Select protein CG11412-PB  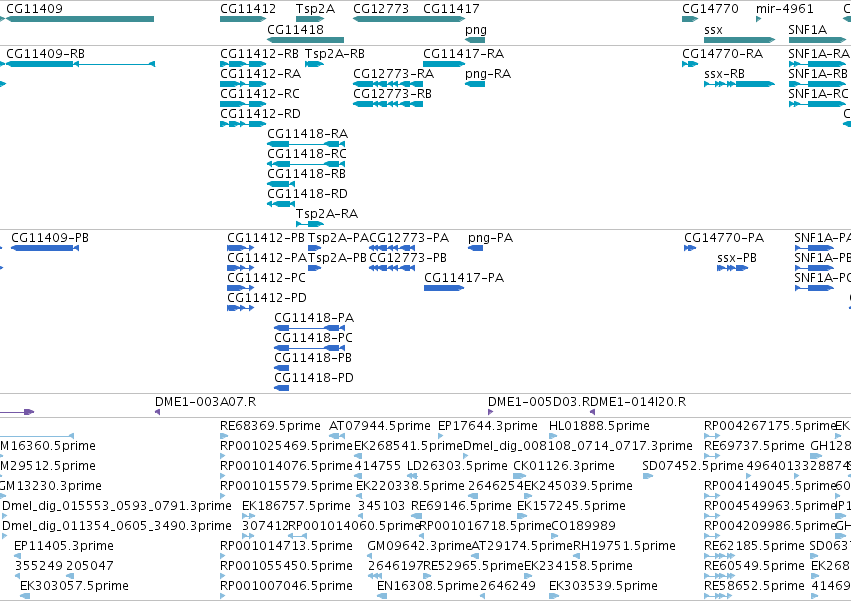click(266, 238)
